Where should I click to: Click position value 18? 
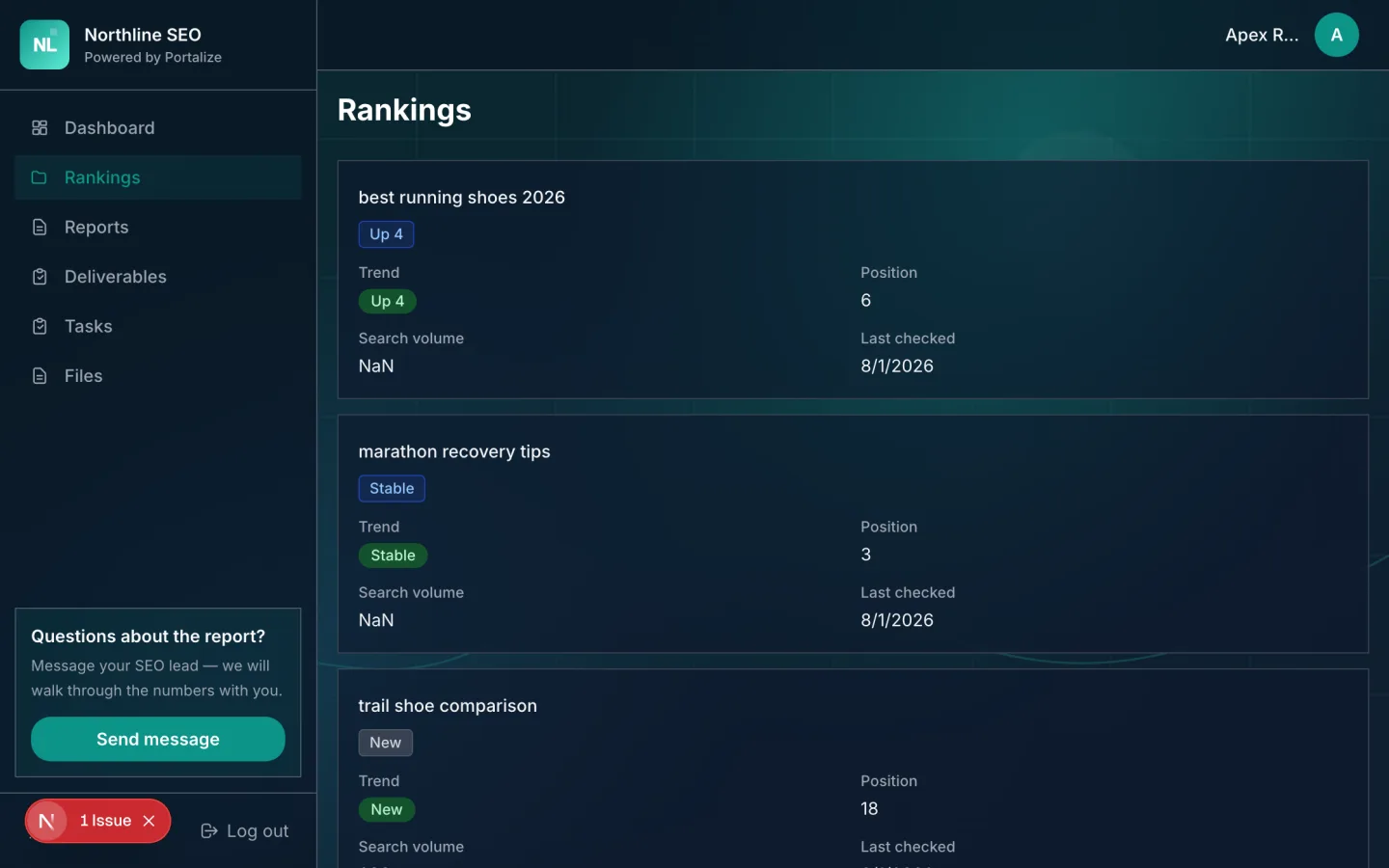(x=869, y=809)
